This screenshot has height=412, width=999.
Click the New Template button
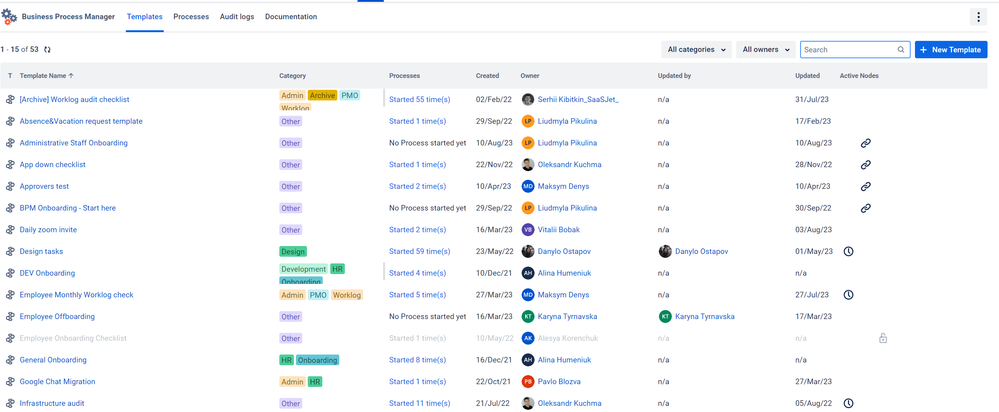951,50
